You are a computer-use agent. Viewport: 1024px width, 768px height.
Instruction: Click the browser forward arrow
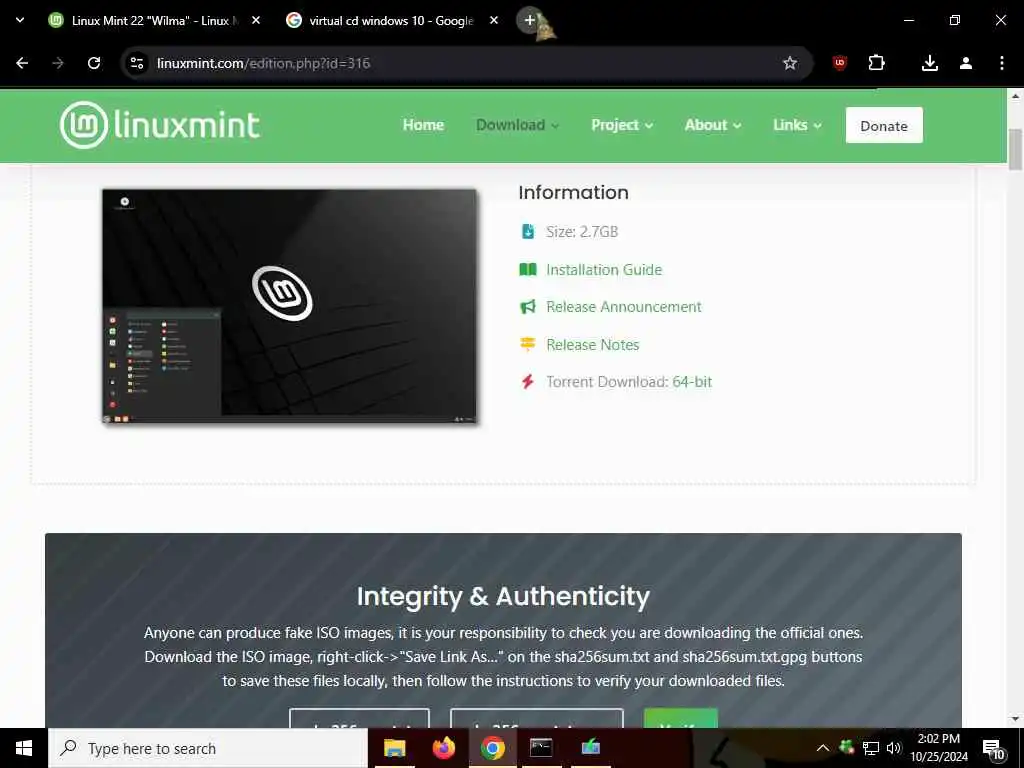coord(58,63)
